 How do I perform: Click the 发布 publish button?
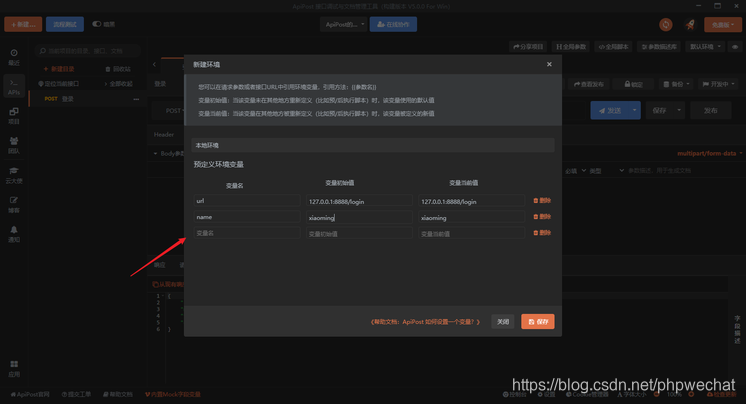click(710, 110)
